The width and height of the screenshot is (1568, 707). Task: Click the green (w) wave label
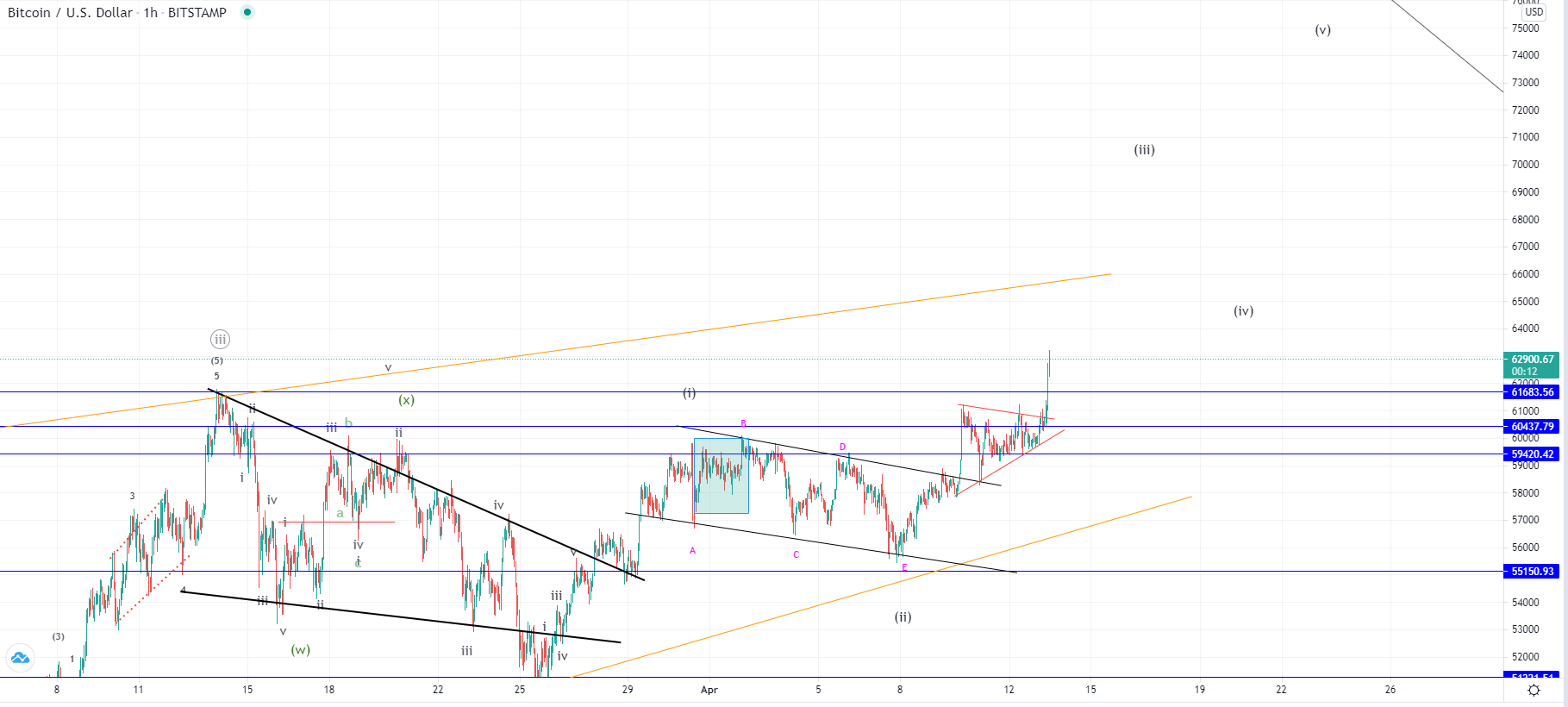pos(300,650)
